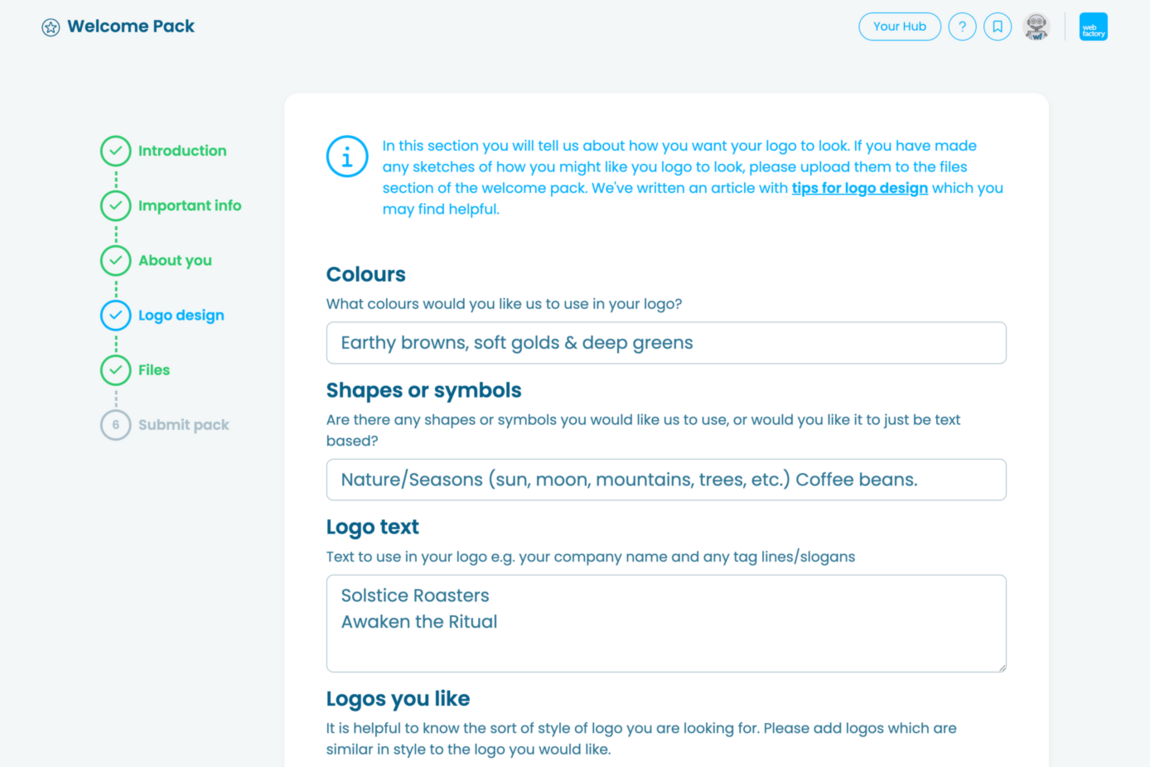1150x767 pixels.
Task: Click the Shapes or symbols input box
Action: (666, 479)
